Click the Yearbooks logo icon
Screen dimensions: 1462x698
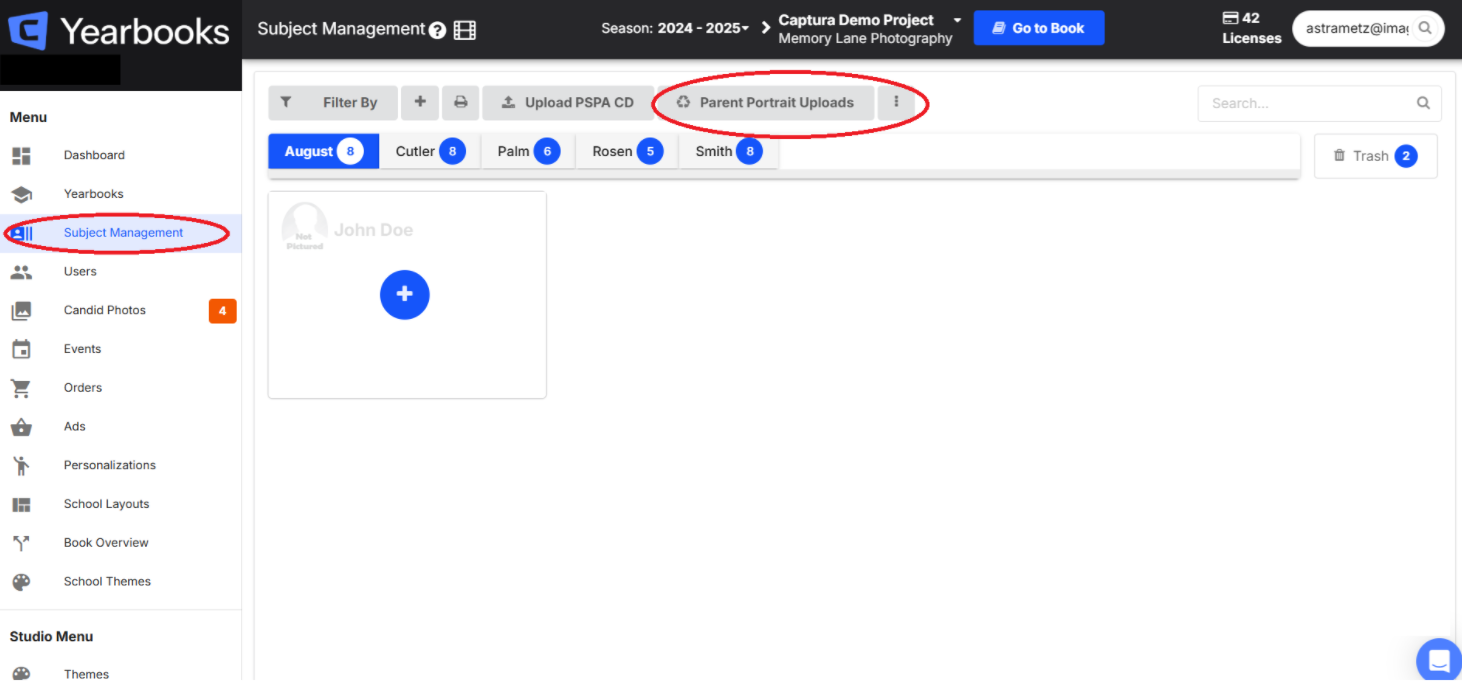pos(28,30)
